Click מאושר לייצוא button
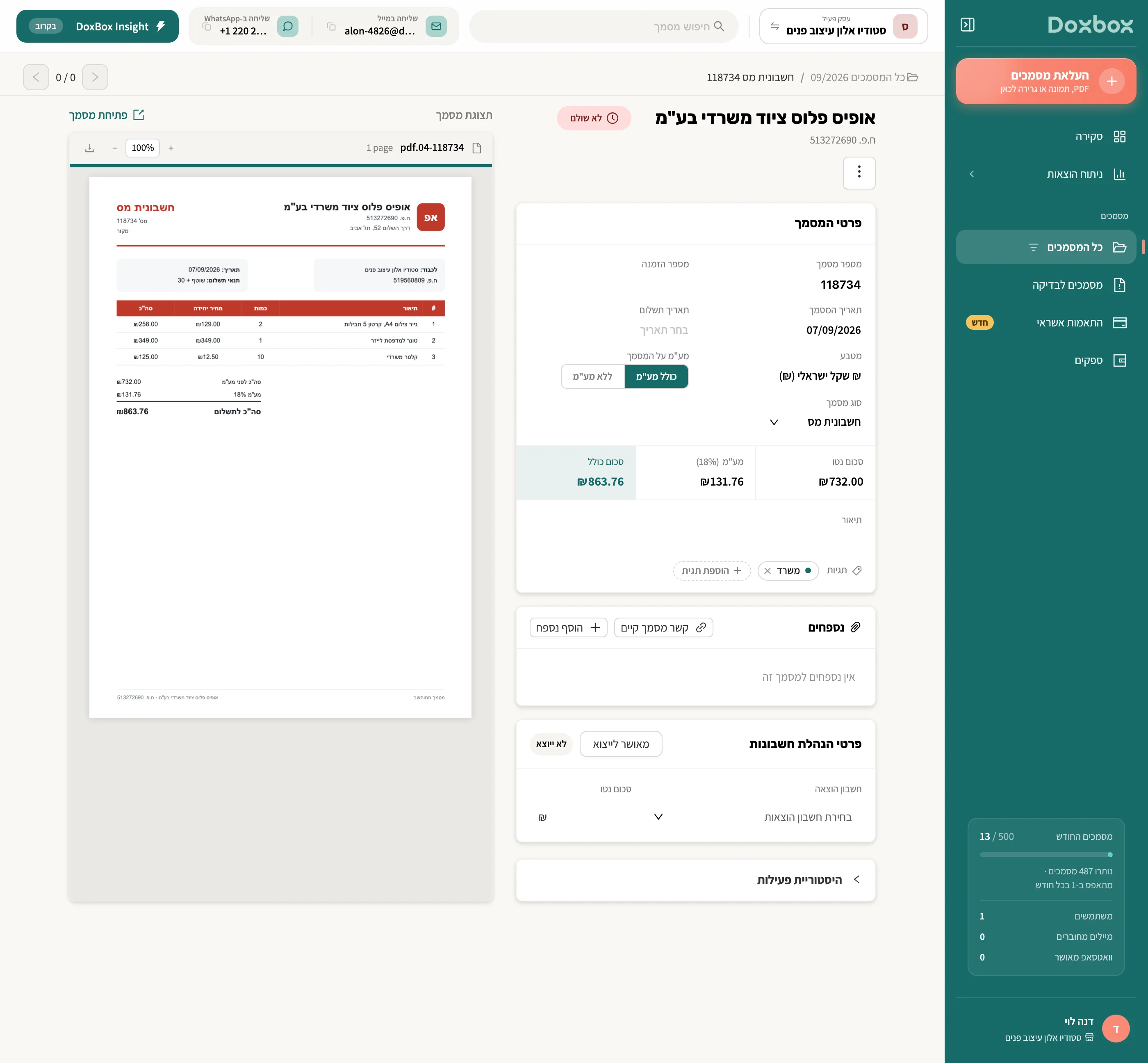 [x=621, y=744]
